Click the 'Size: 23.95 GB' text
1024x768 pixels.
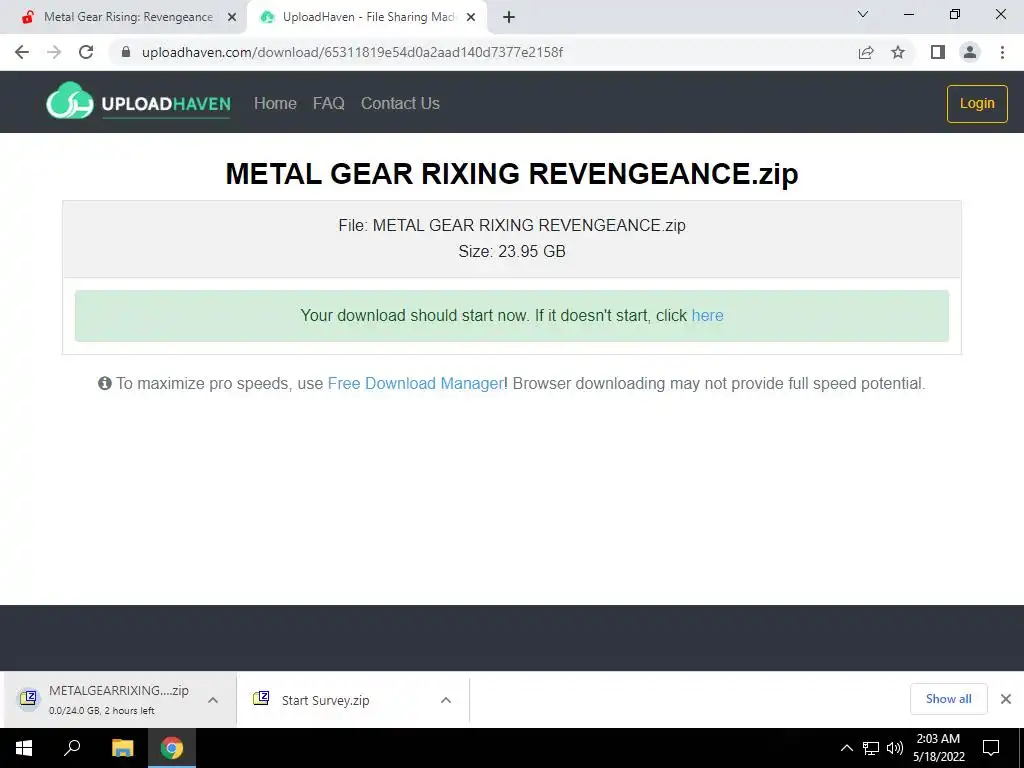[512, 251]
